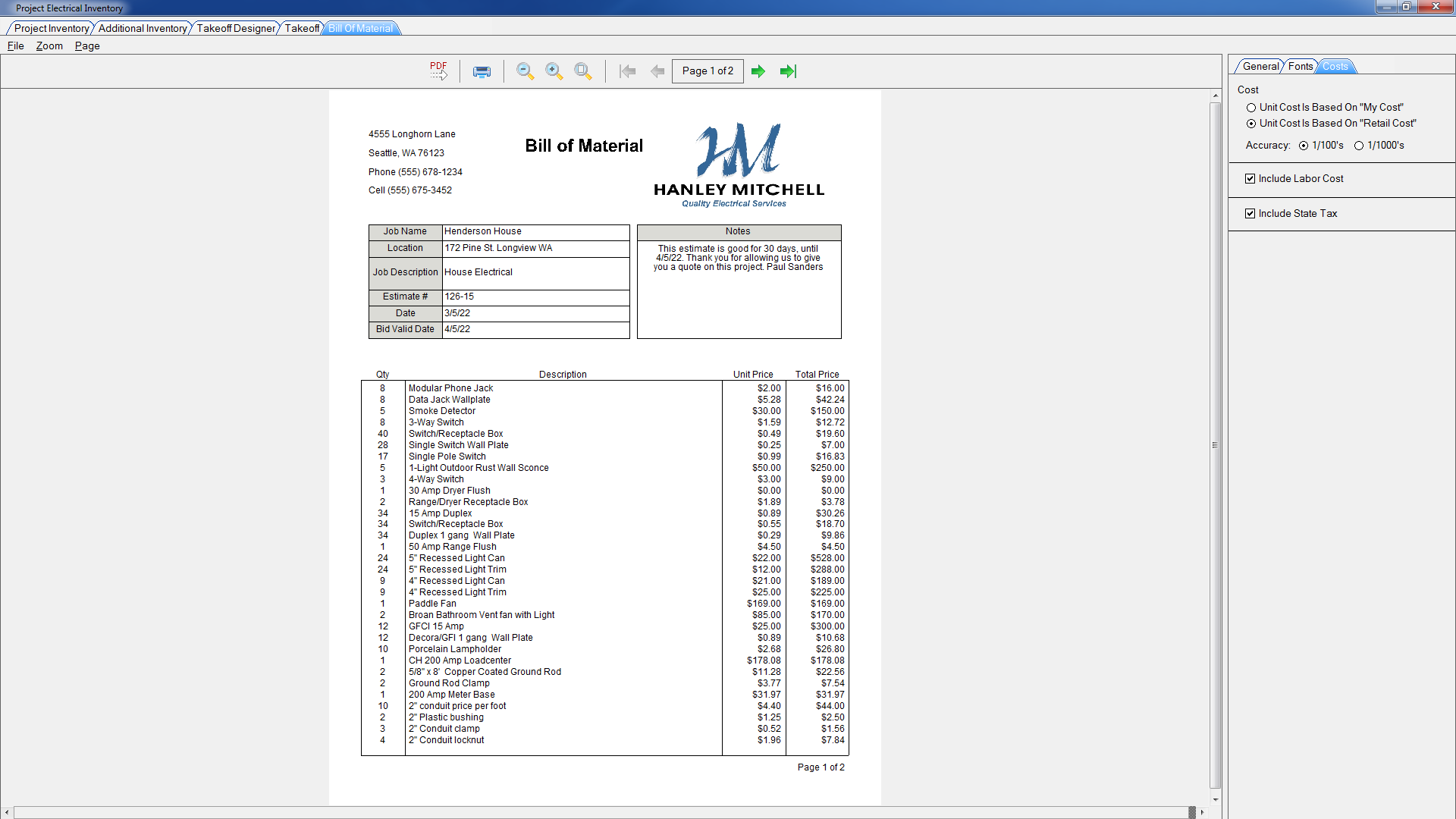
Task: Open the Page menu
Action: pos(87,46)
